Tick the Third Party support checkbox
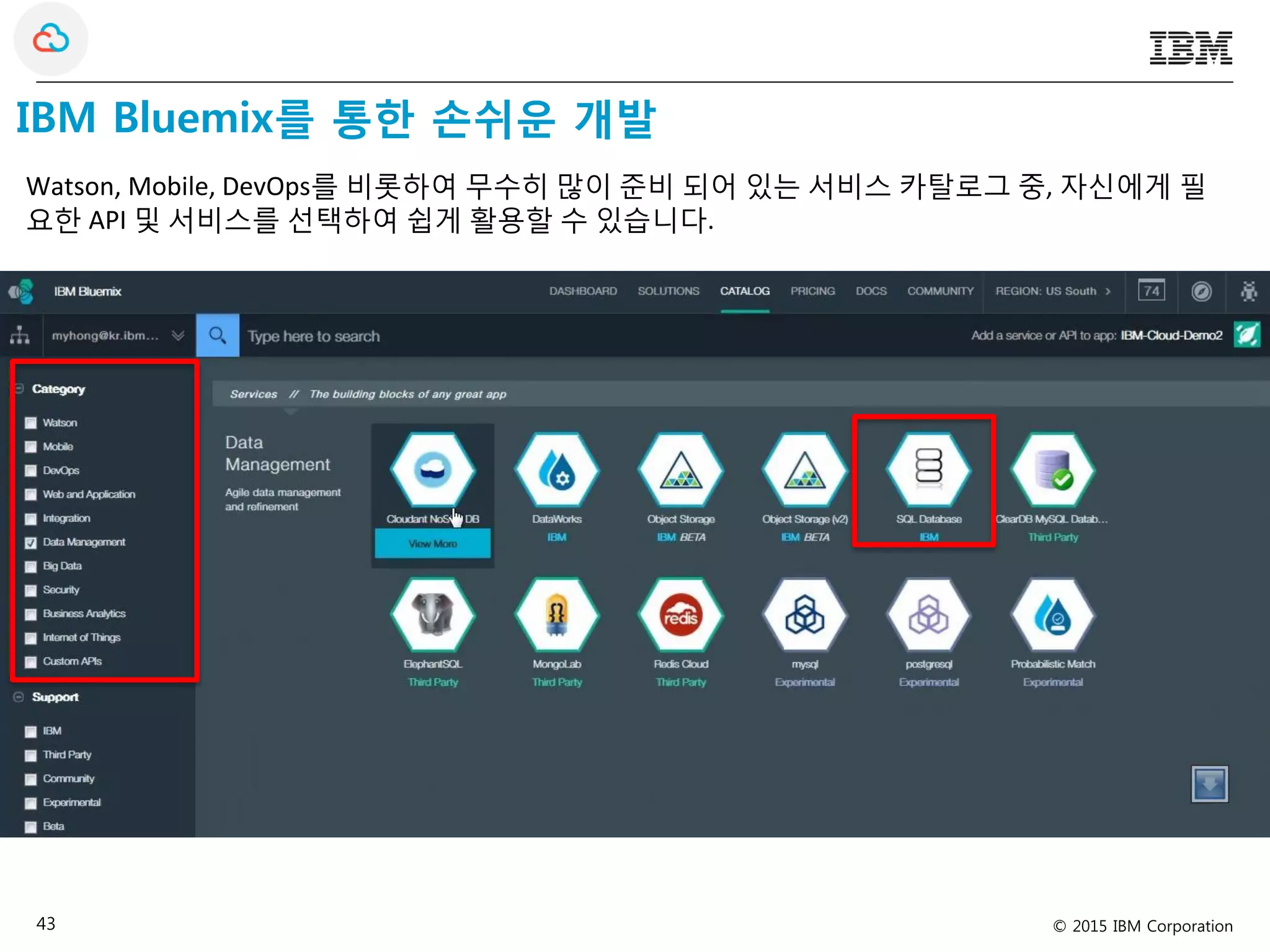 click(30, 756)
